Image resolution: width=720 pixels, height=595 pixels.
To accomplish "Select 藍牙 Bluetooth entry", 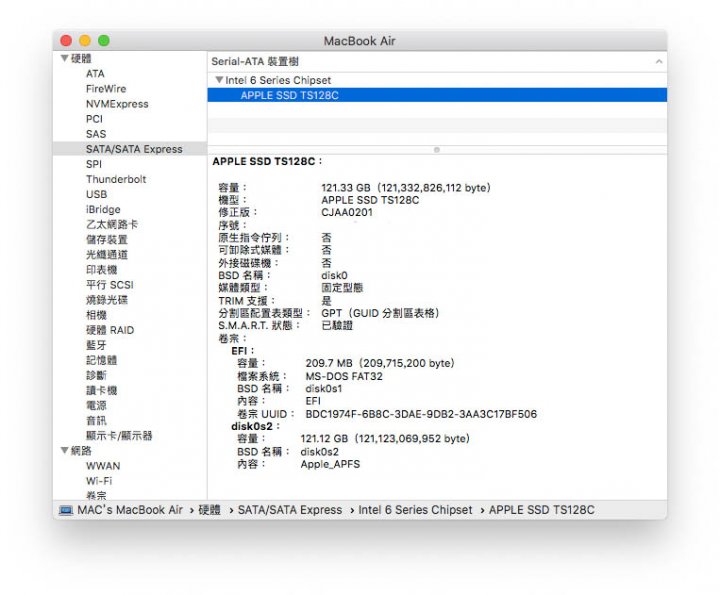I will (x=96, y=345).
